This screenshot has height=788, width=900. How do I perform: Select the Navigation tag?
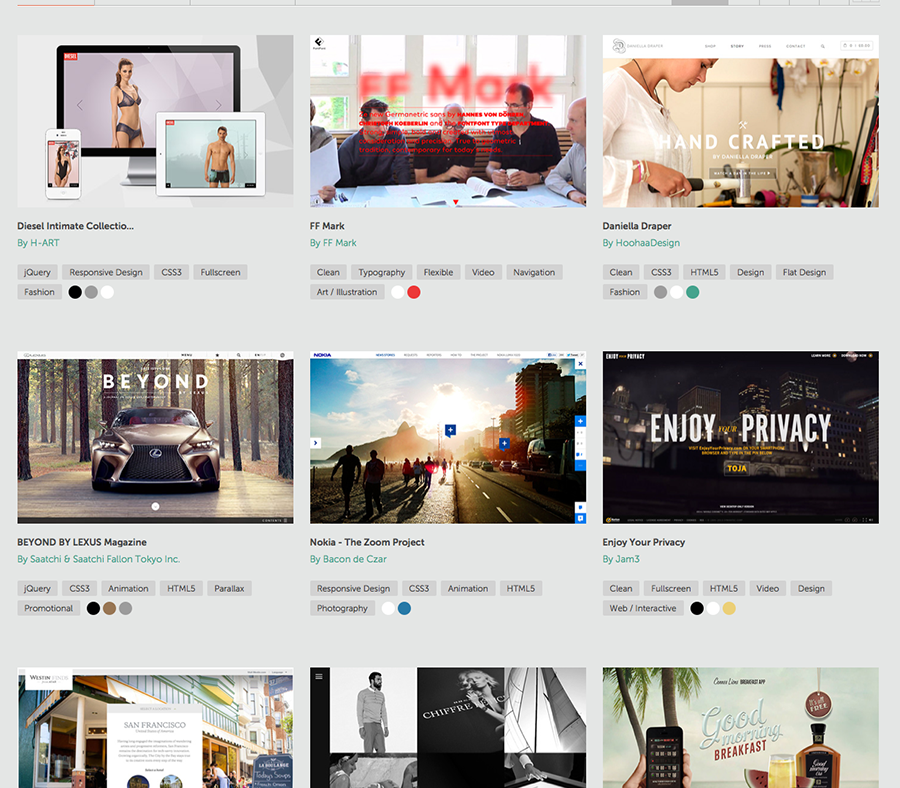point(534,272)
